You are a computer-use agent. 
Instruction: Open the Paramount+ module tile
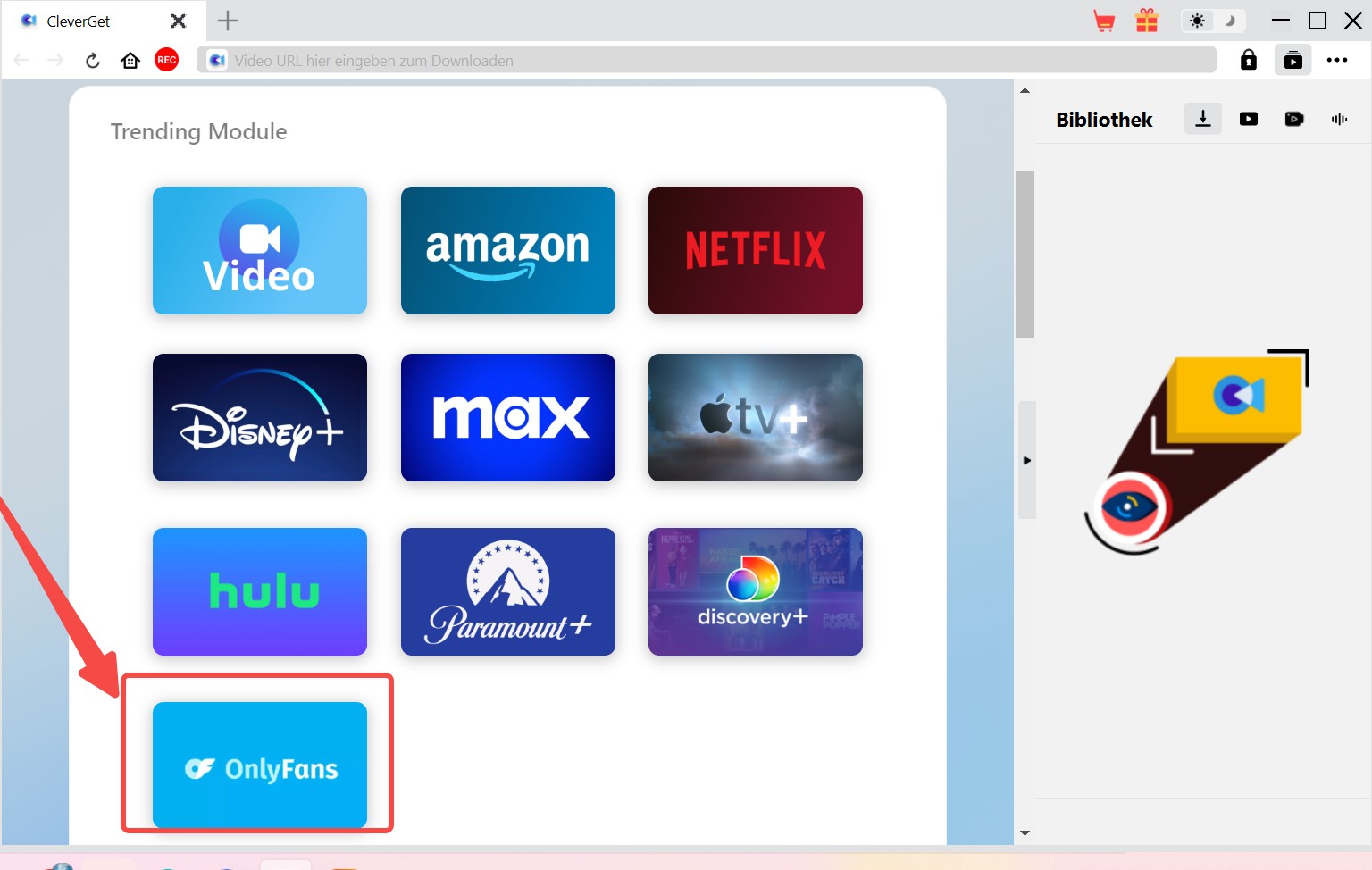508,591
